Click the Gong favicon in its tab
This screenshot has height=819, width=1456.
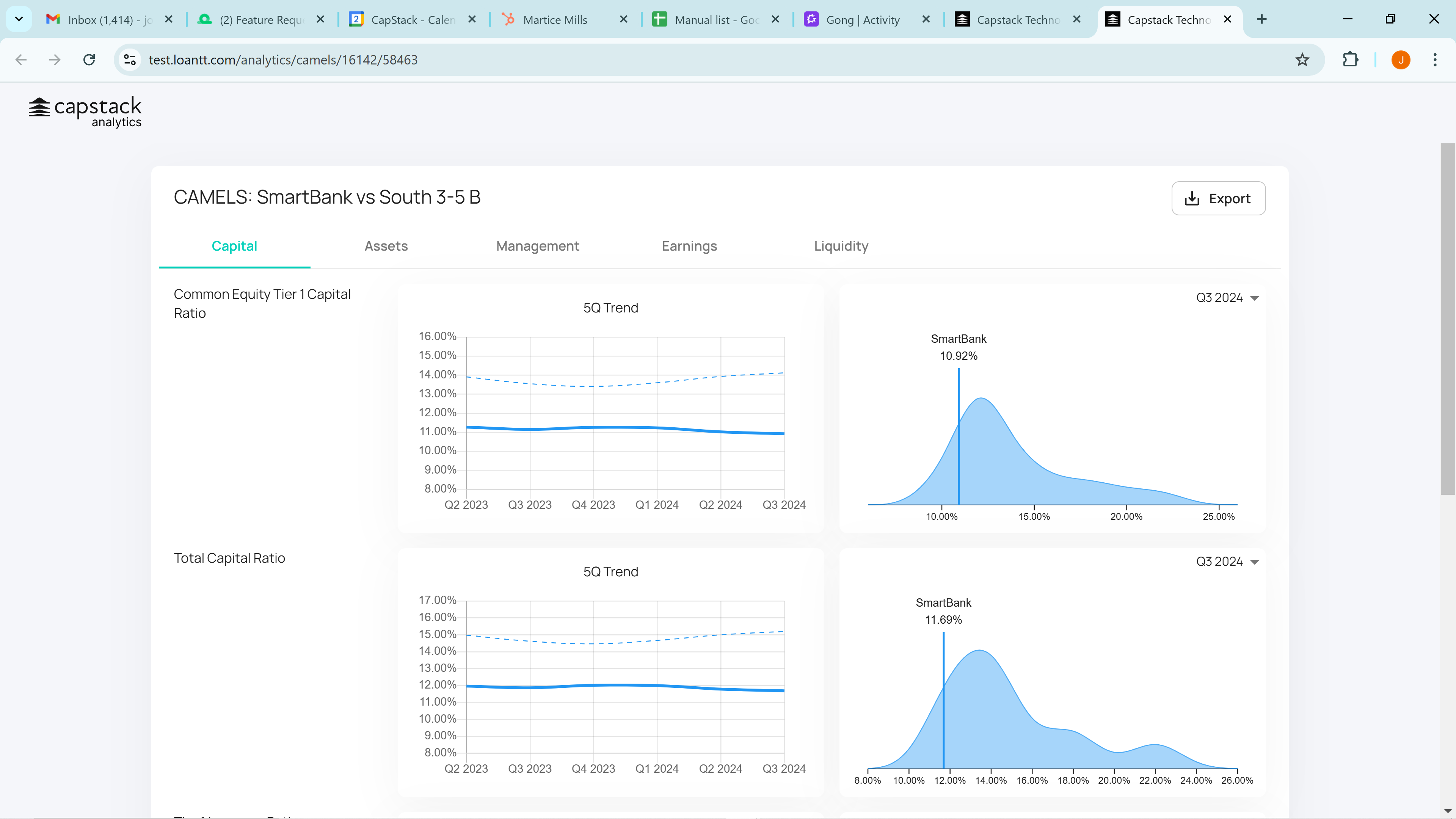pyautogui.click(x=811, y=19)
